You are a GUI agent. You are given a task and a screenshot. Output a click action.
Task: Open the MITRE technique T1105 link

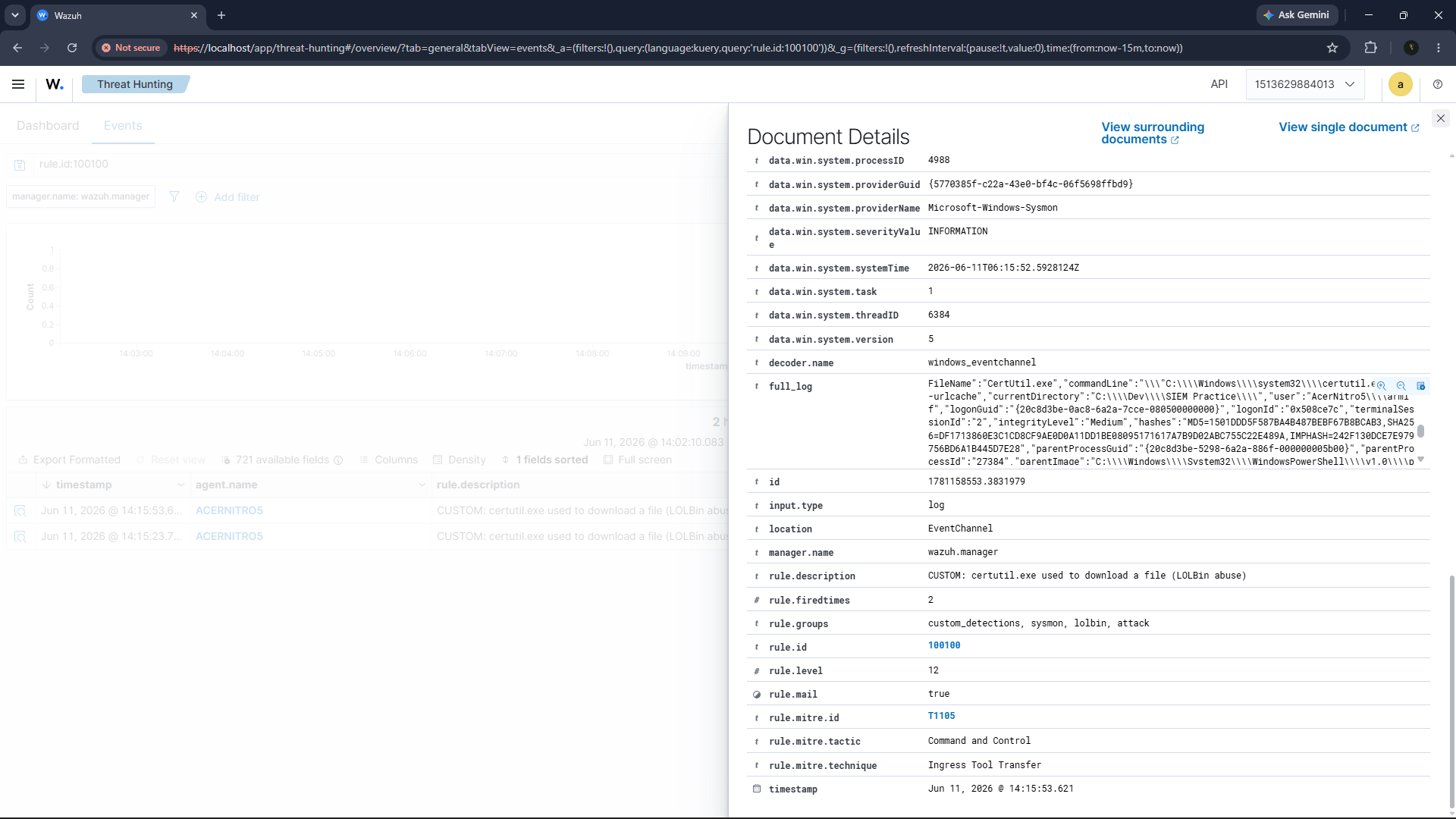(x=942, y=716)
